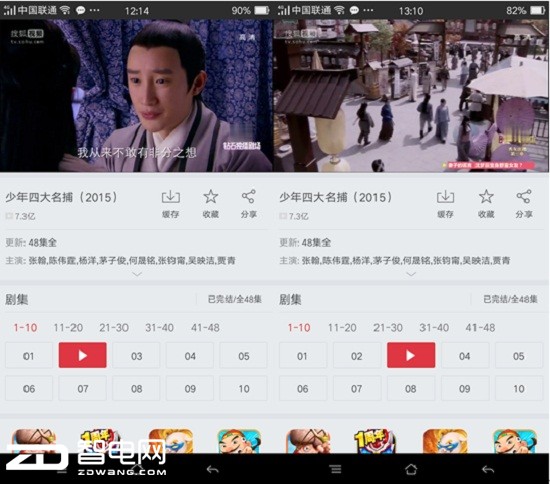
Task: Play episode 03 in left screen
Action: point(136,356)
